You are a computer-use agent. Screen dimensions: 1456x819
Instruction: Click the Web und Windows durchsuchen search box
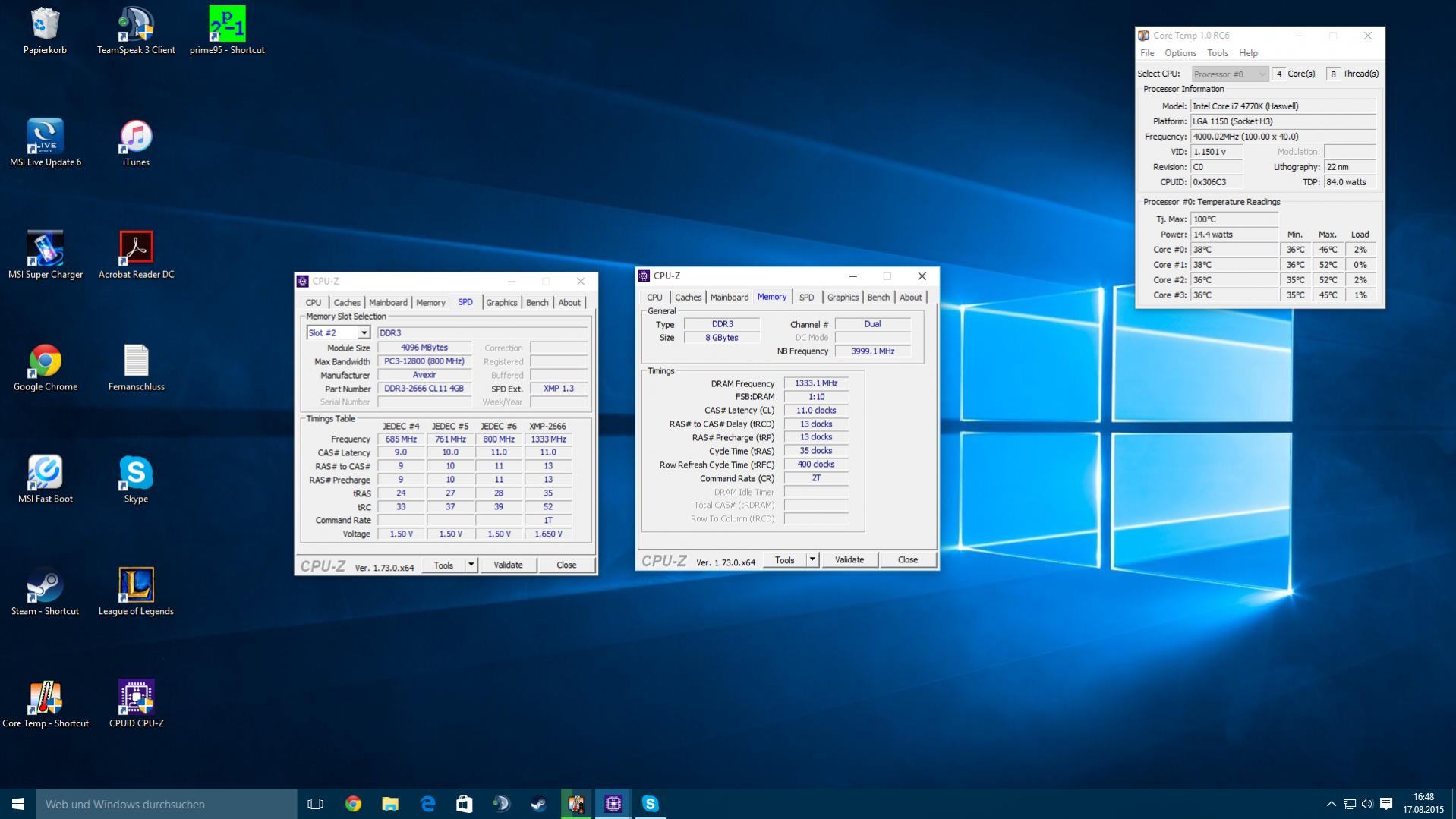[x=167, y=804]
